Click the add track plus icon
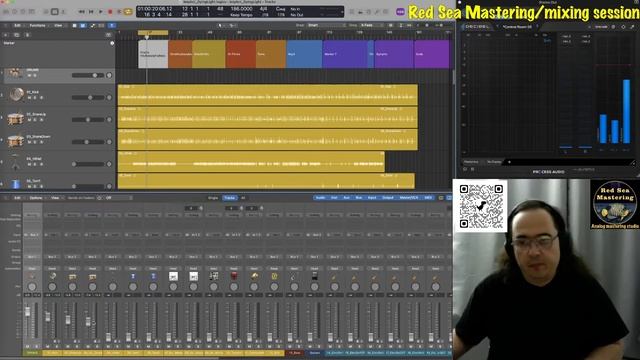Image resolution: width=640 pixels, height=360 pixels. [x=6, y=35]
